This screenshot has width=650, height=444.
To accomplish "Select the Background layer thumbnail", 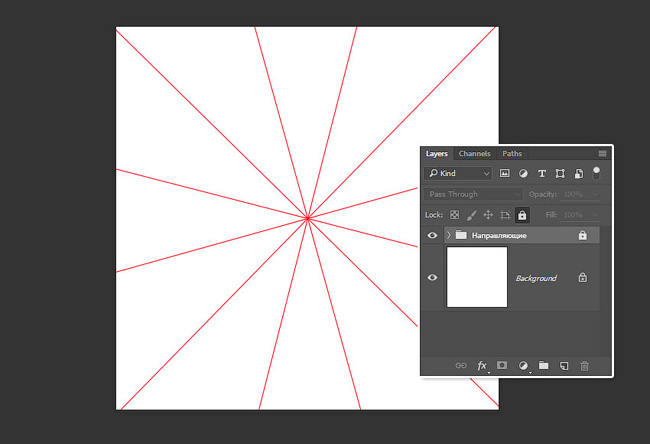I will coord(477,277).
